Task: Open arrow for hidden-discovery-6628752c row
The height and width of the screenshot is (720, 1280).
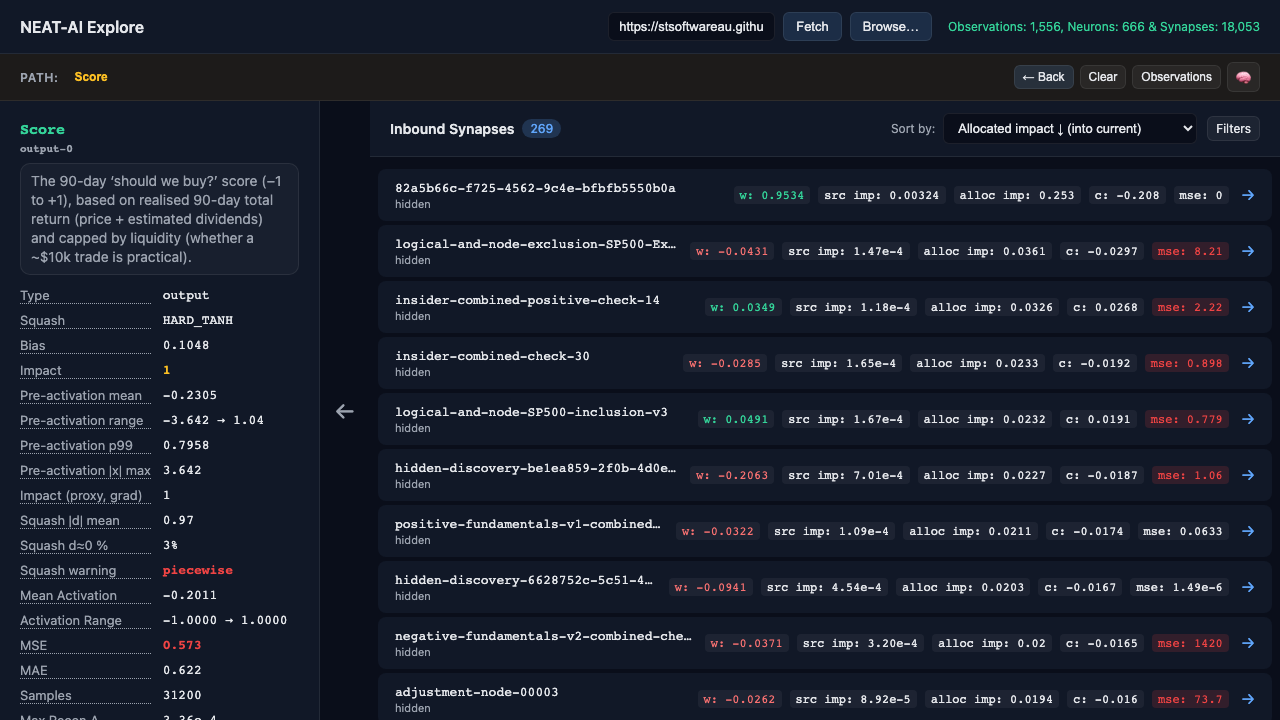Action: (x=1248, y=587)
